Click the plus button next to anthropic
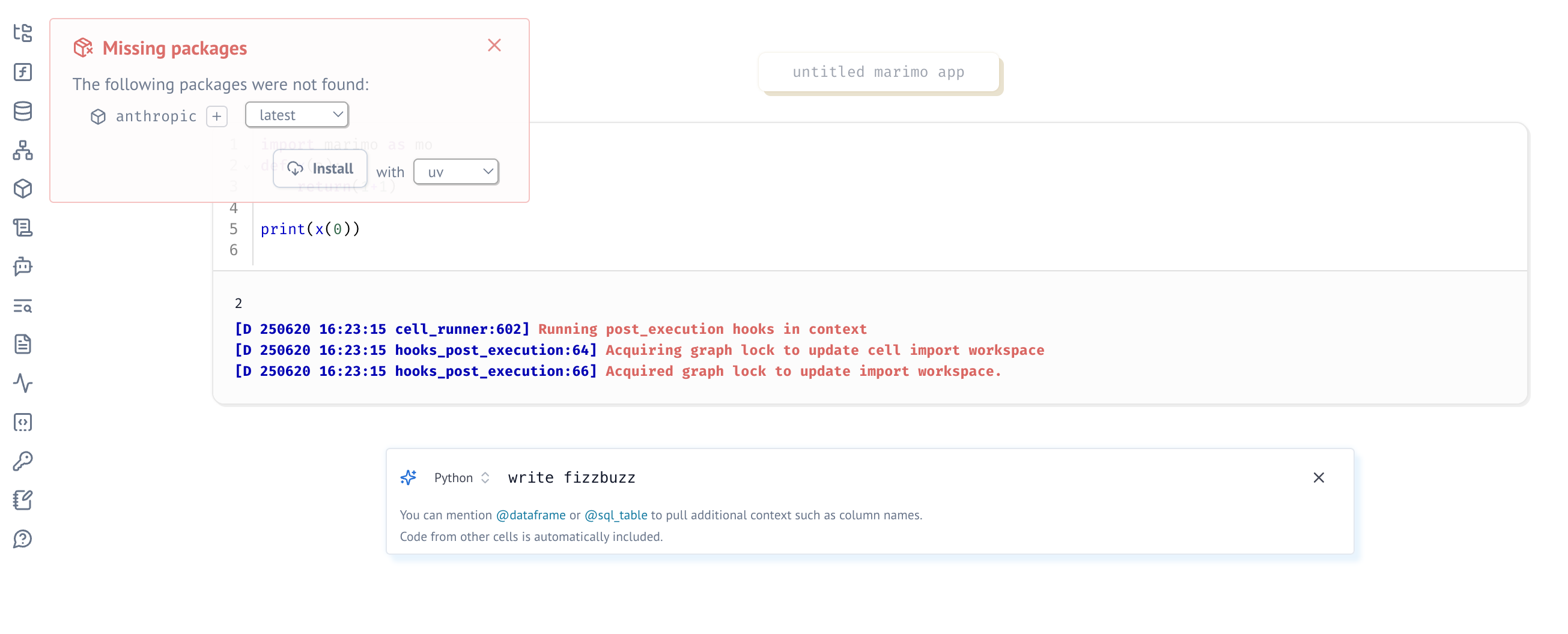 click(x=217, y=116)
